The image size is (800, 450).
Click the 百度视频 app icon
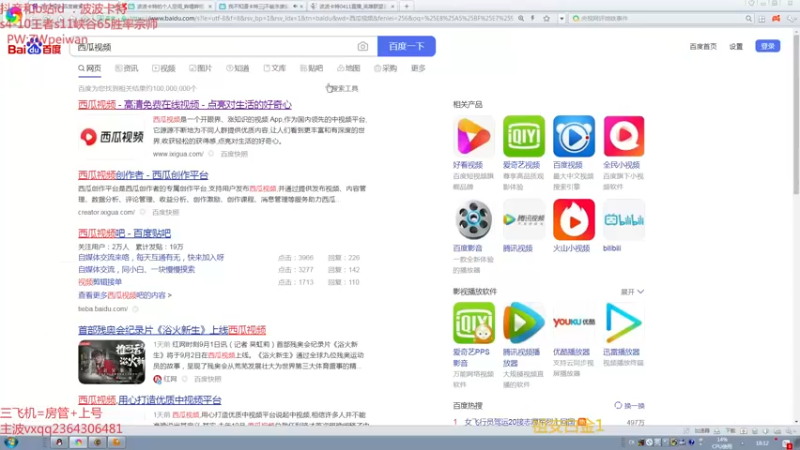point(573,136)
